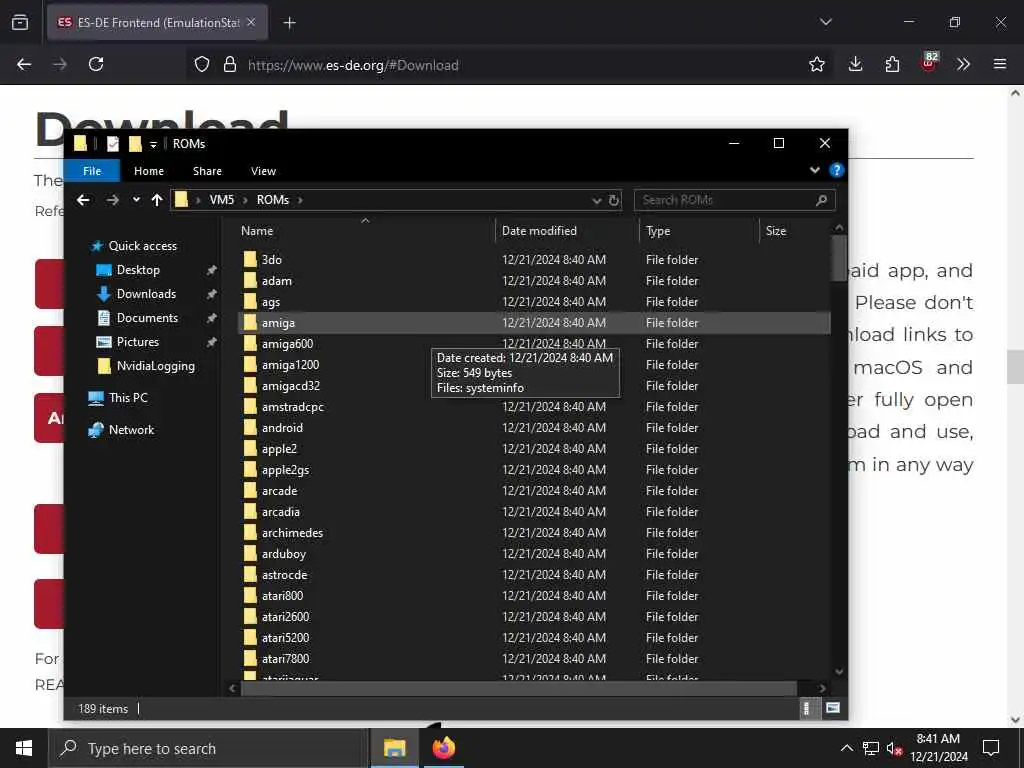The height and width of the screenshot is (768, 1024).
Task: Open Documents in the navigation pane
Action: pos(147,318)
